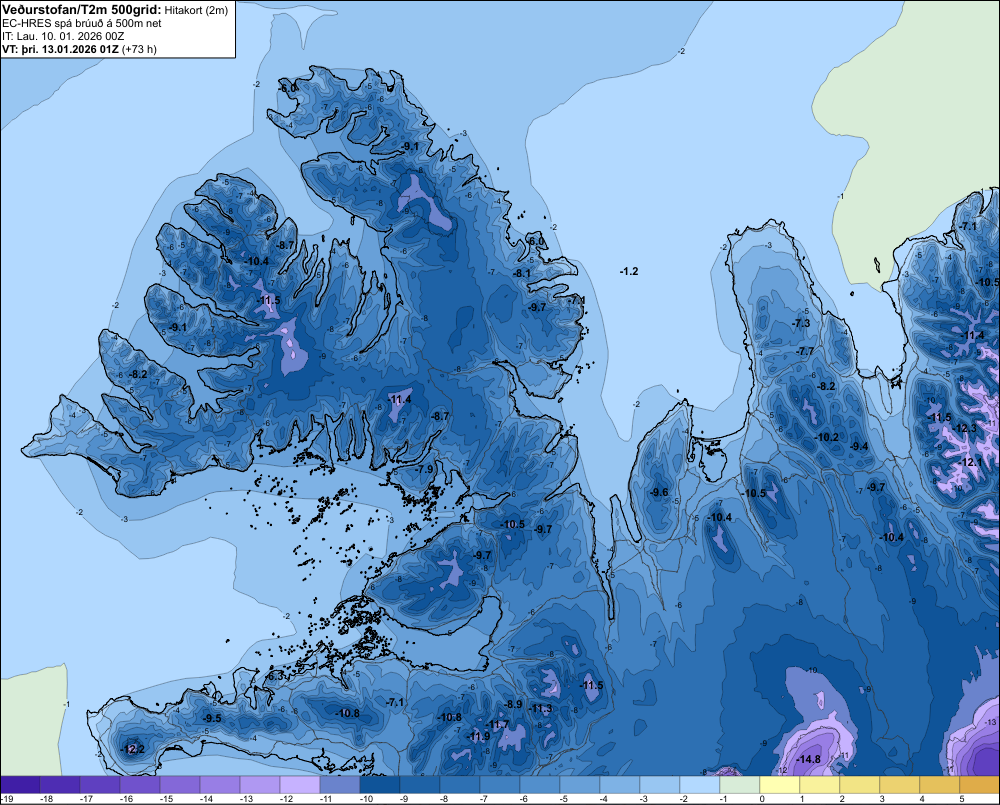Viewport: 1000px width, 805px height.
Task: Pick the orange legend swatch right of 5
Action: pos(980,785)
